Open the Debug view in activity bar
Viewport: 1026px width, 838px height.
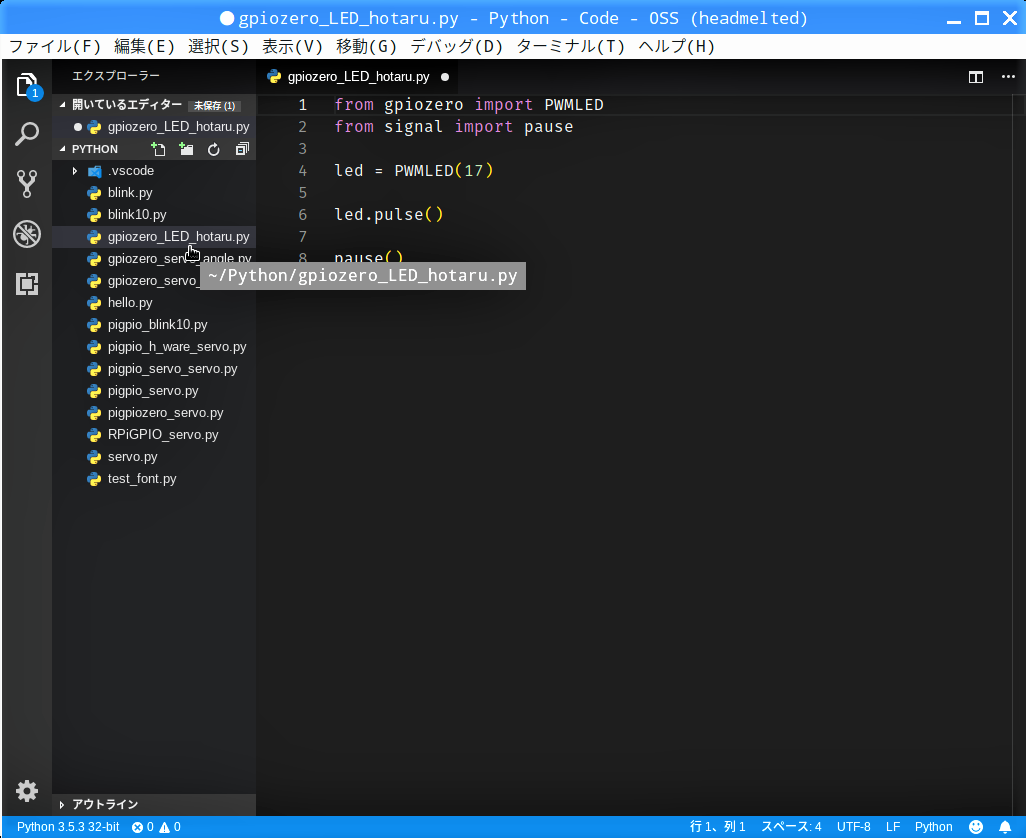[x=27, y=234]
